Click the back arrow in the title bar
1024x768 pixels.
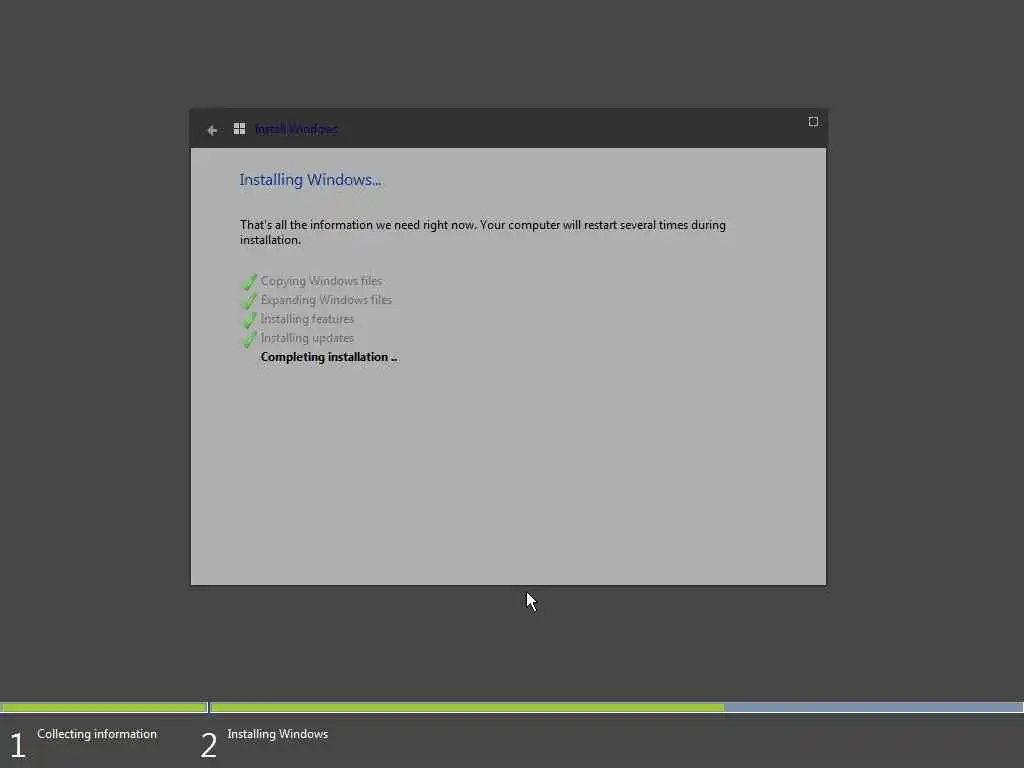point(212,130)
